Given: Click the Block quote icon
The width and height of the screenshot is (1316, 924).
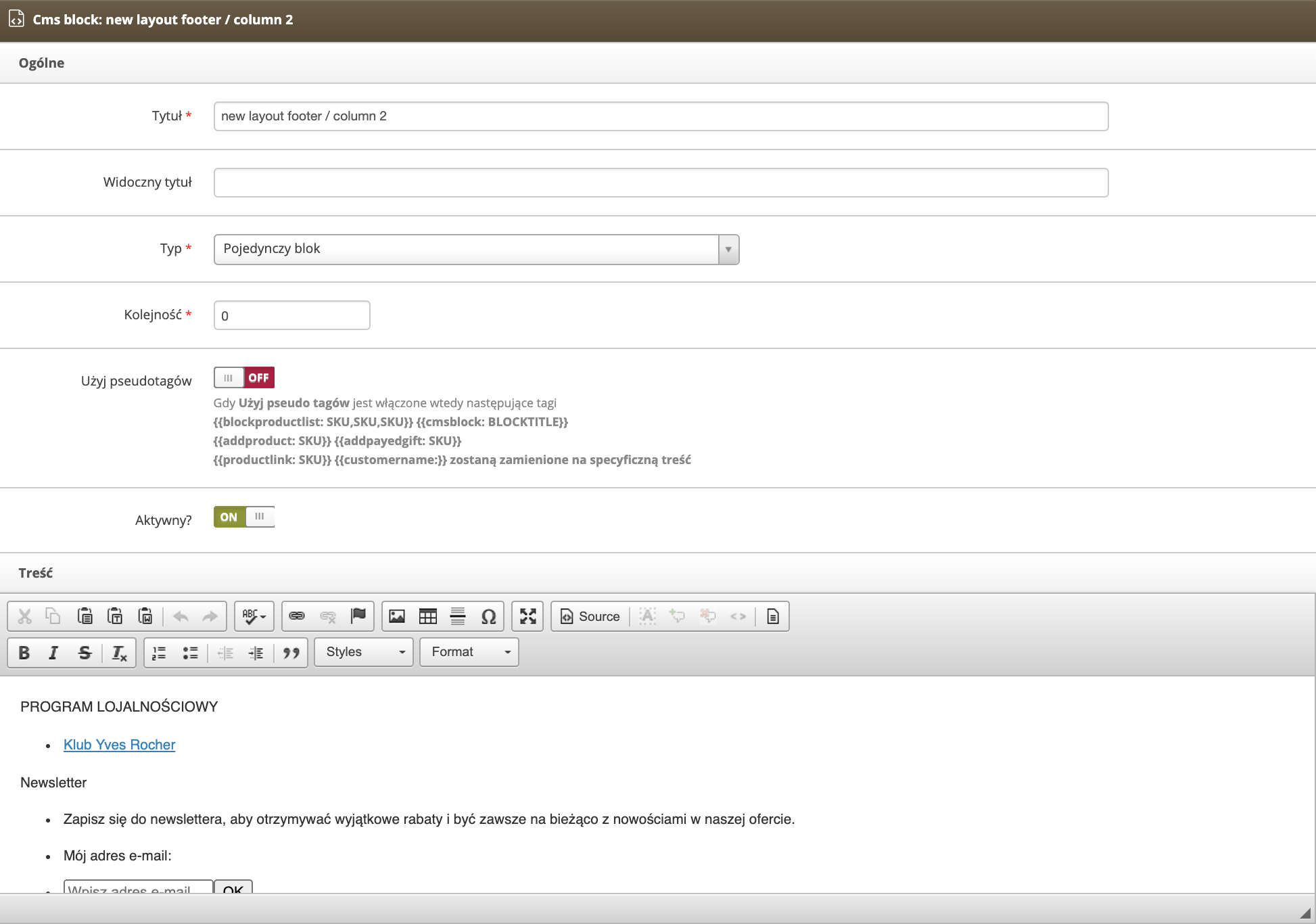Looking at the screenshot, I should click(291, 653).
